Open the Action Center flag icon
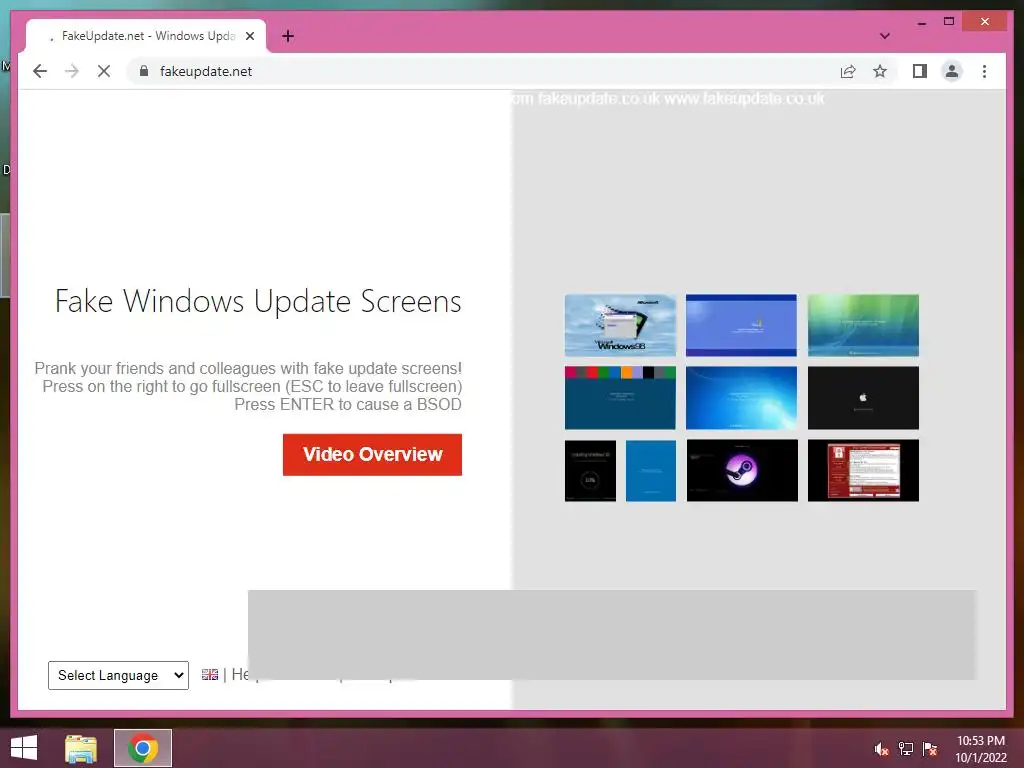The image size is (1024, 768). pyautogui.click(x=930, y=749)
